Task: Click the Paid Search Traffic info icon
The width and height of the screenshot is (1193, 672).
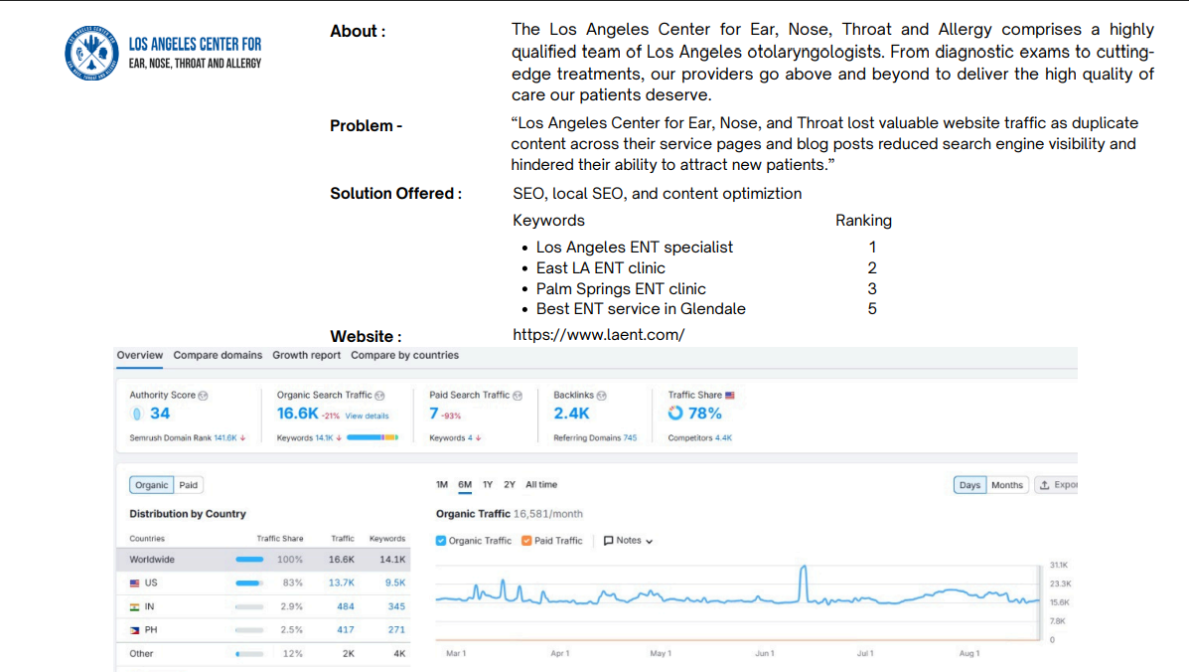Action: click(517, 396)
